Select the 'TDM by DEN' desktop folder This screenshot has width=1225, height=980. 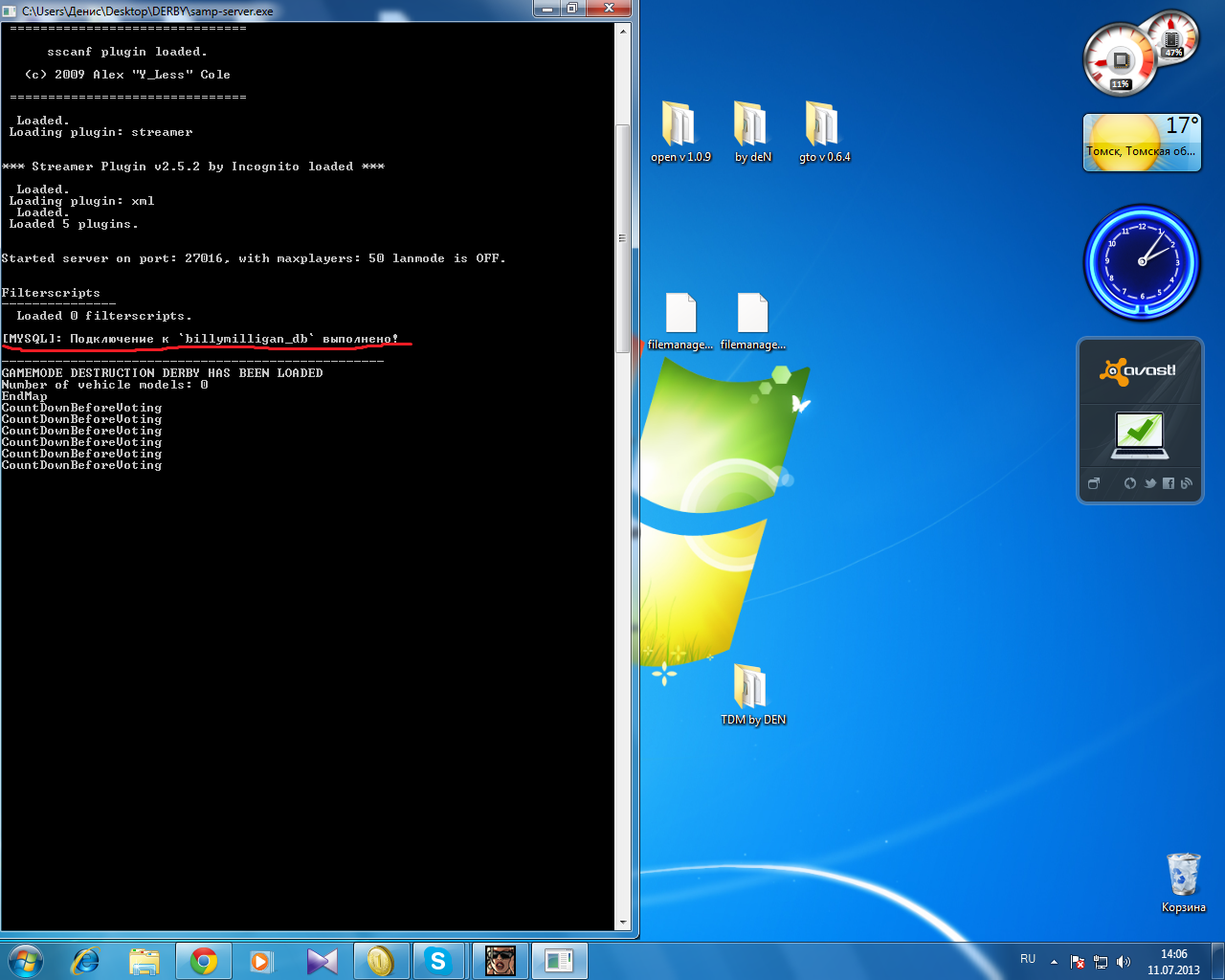coord(753,695)
